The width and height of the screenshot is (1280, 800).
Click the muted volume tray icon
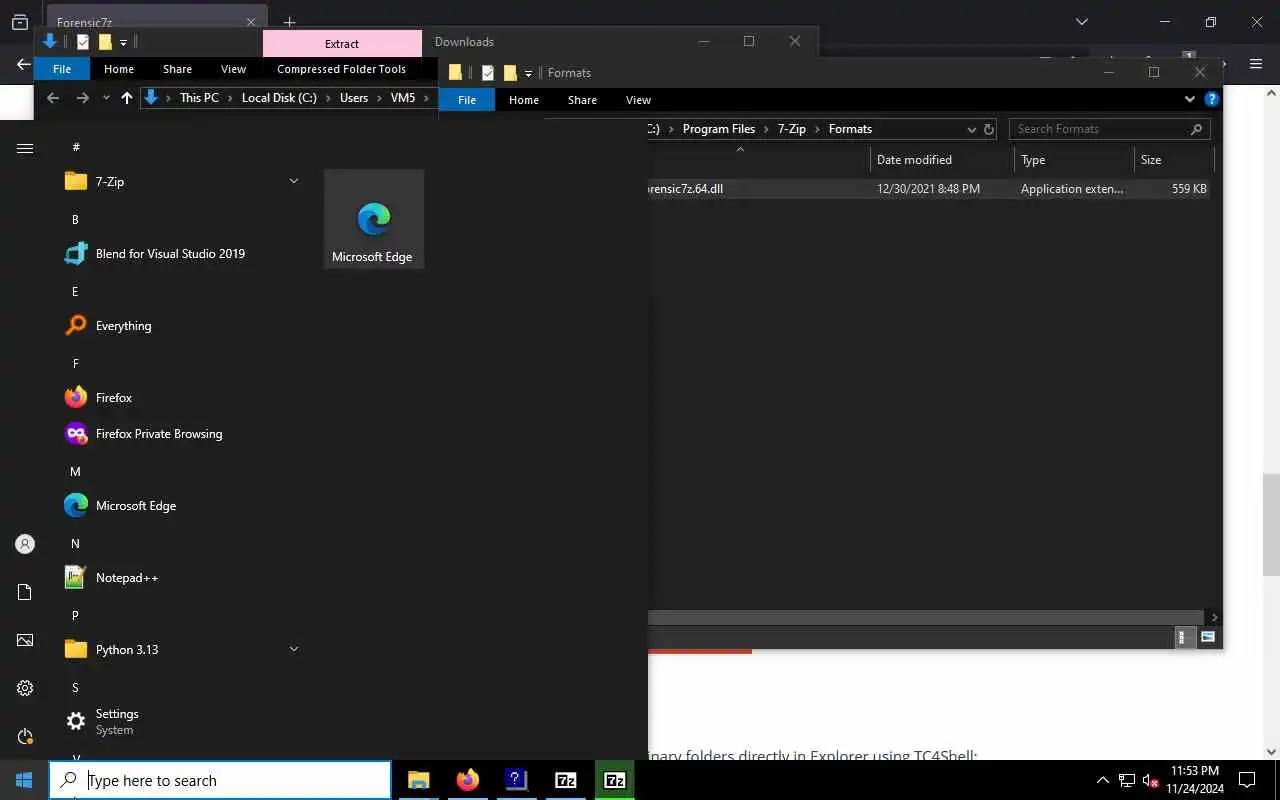[1150, 780]
